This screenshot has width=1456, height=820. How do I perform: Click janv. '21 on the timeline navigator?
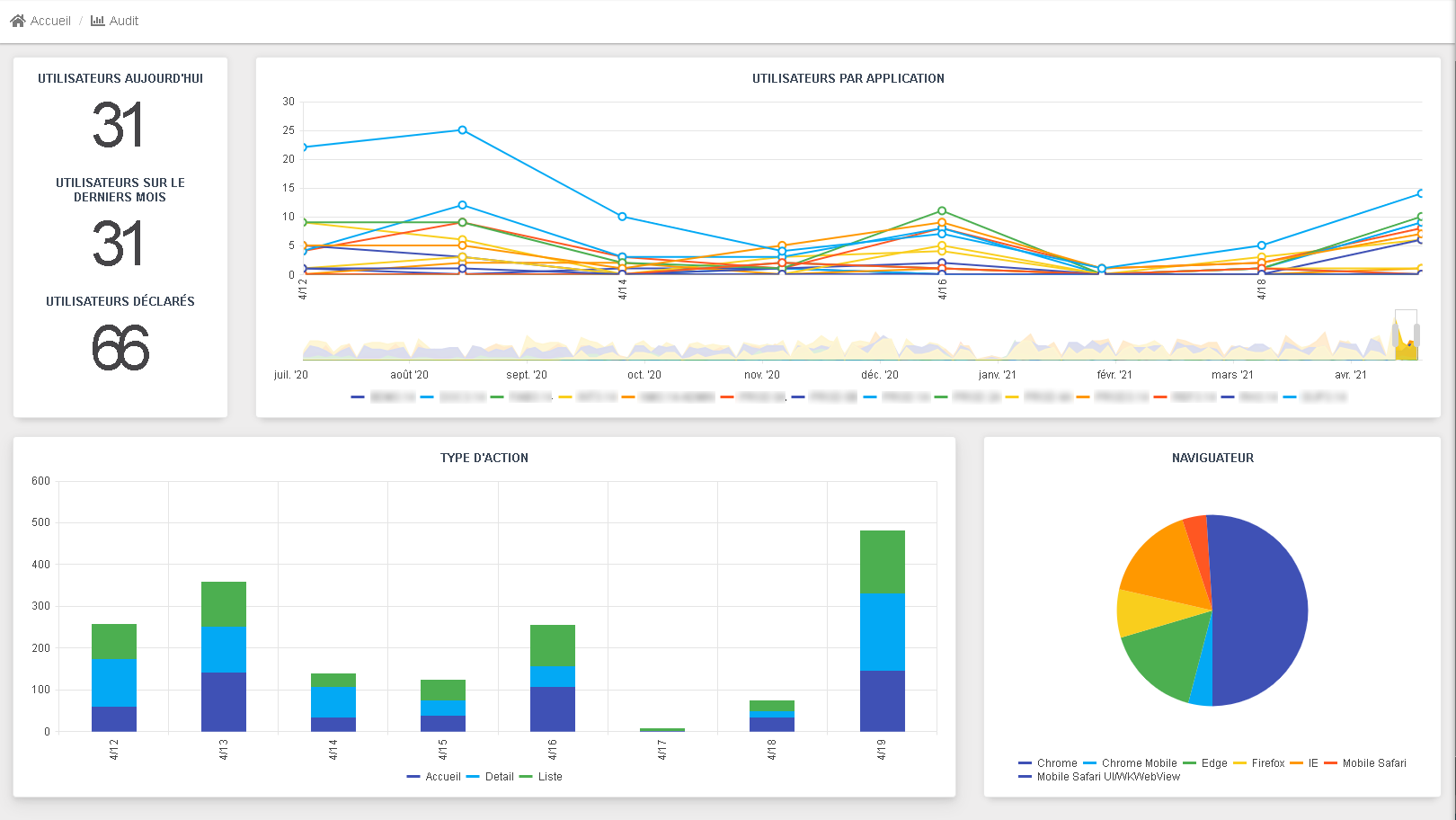tap(997, 375)
